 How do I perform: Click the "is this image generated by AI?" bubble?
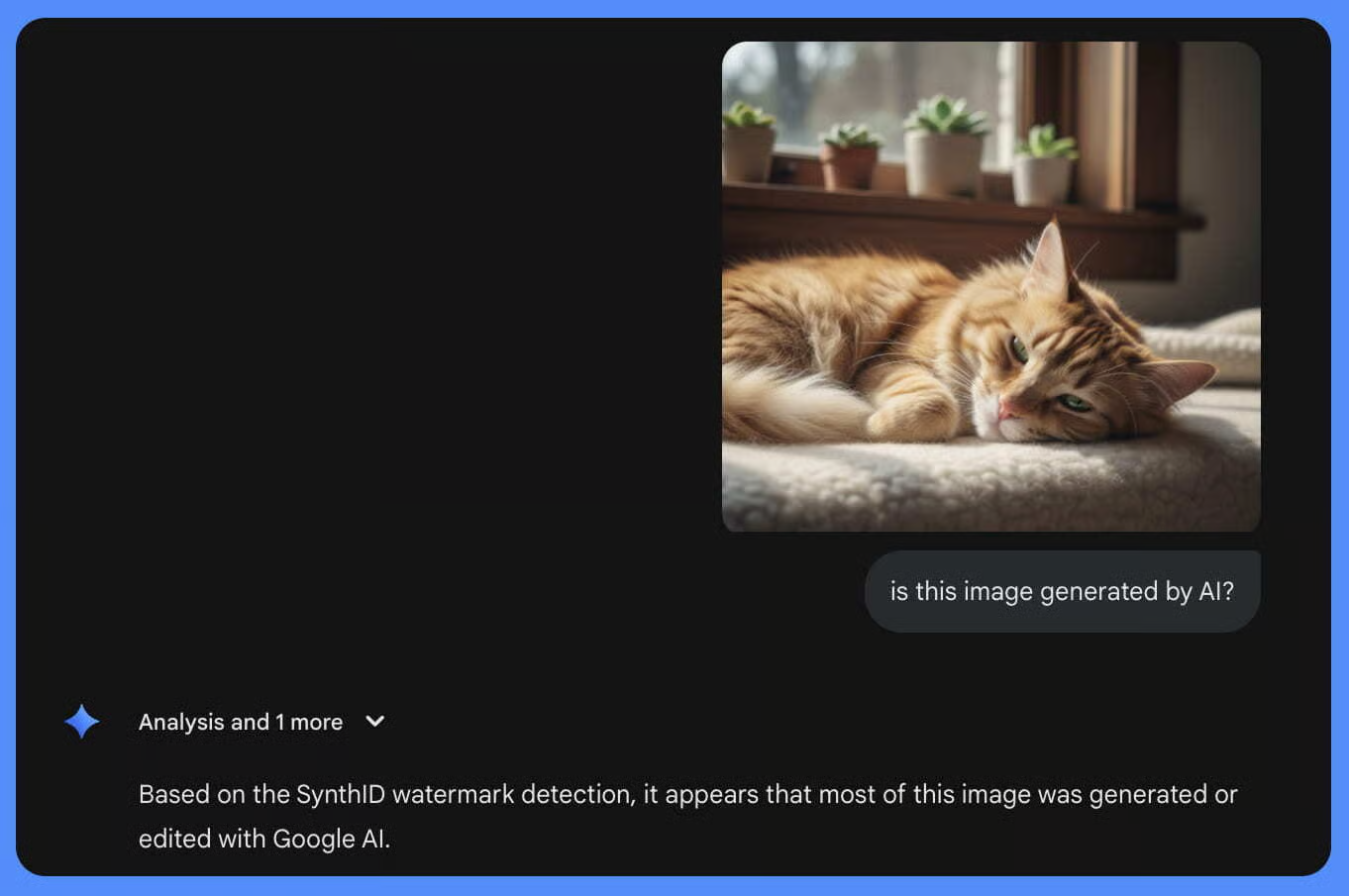pos(1062,591)
